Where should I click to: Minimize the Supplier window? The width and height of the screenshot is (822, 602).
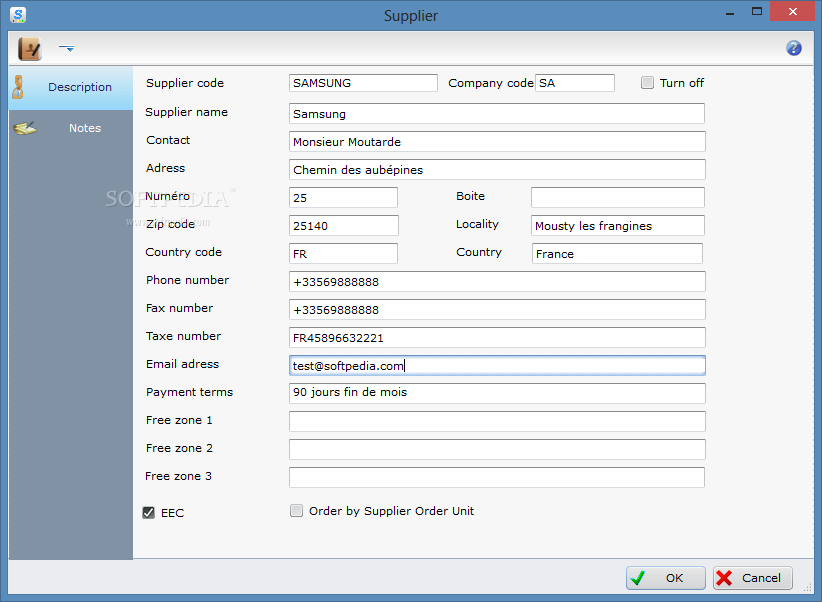[730, 13]
